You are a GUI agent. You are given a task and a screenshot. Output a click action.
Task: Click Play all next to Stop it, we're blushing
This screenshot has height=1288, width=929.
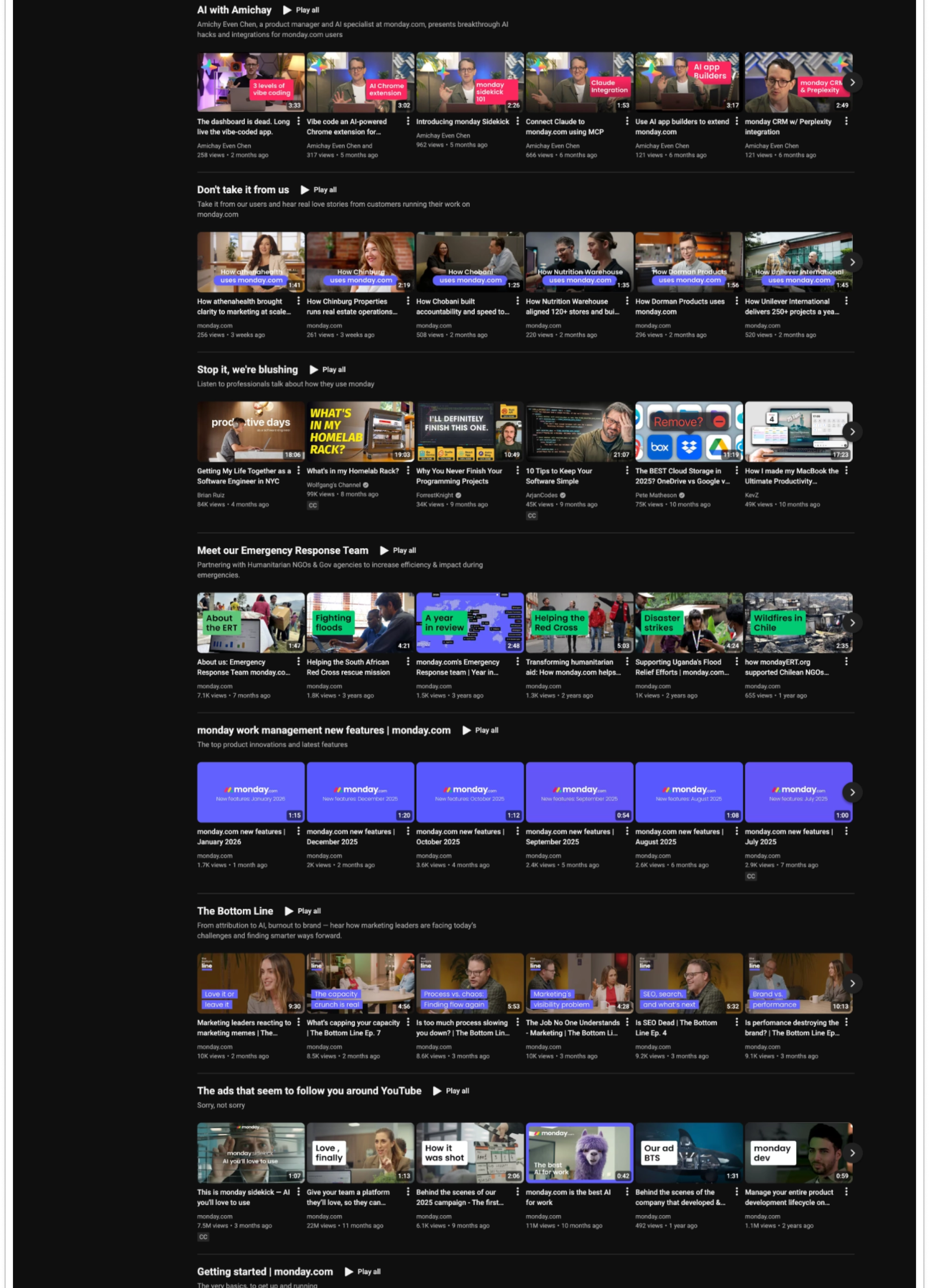click(334, 369)
